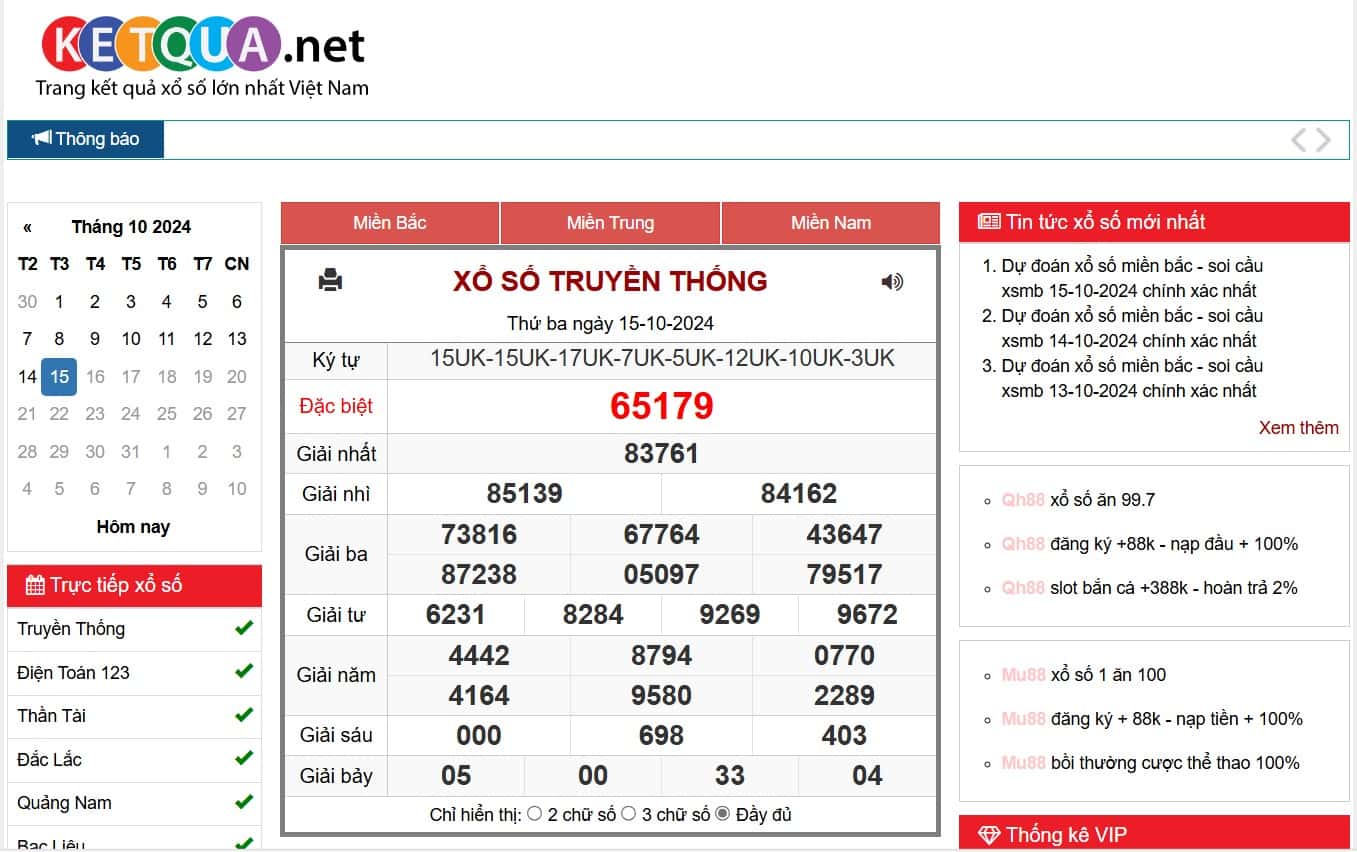The image size is (1357, 852).
Task: Click Giải ba number 73816
Action: (x=479, y=535)
